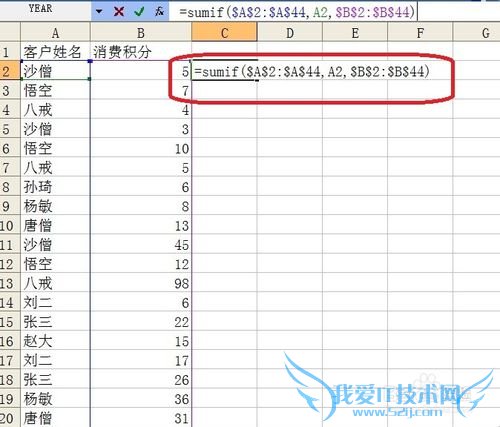
Task: Select column G header
Action: pos(477,33)
